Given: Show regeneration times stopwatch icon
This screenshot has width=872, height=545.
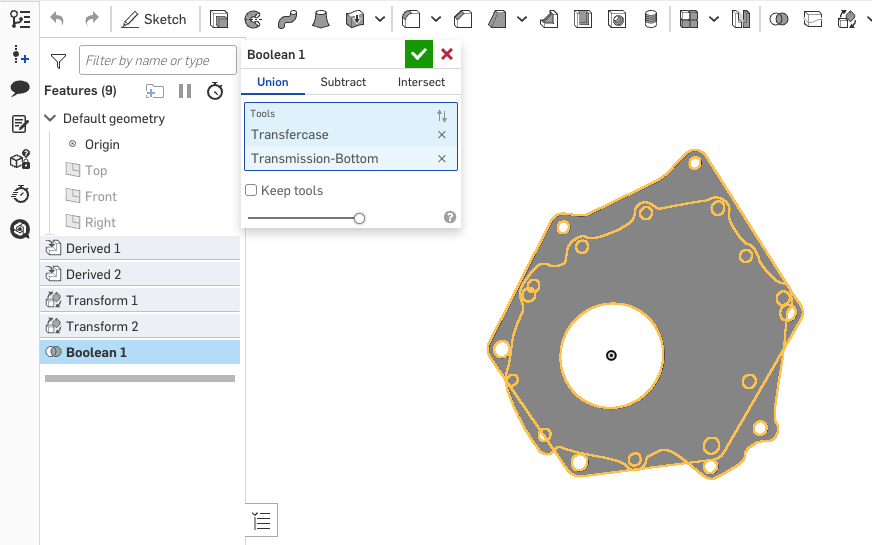Looking at the screenshot, I should click(215, 91).
